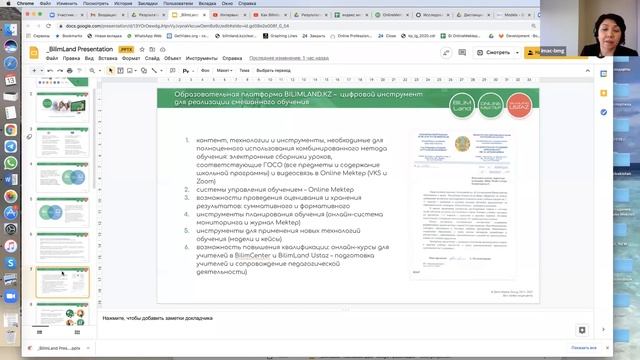Open the Правка menu
This screenshot has height=360, width=640.
(71, 58)
